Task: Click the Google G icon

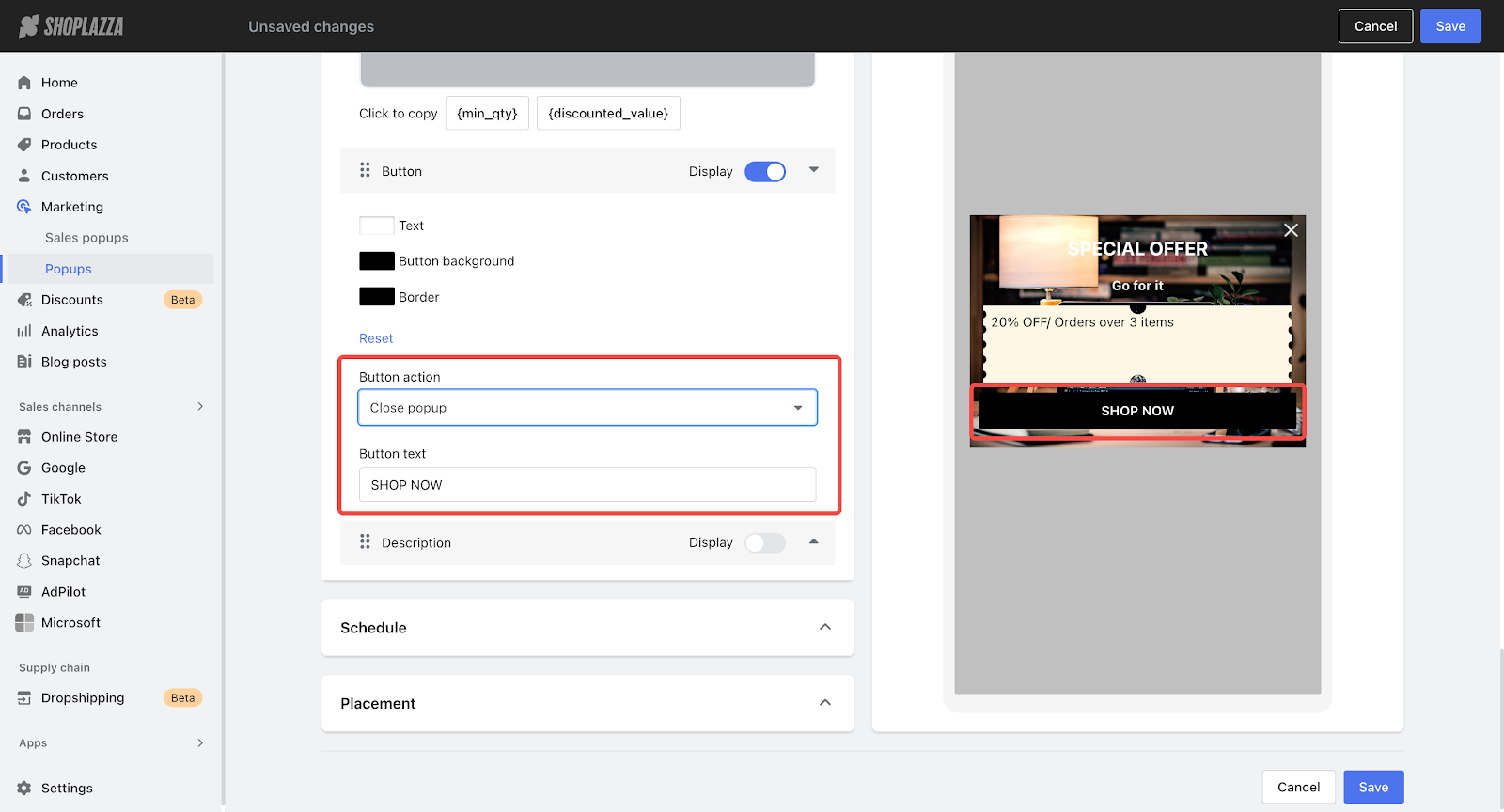Action: pyautogui.click(x=24, y=468)
